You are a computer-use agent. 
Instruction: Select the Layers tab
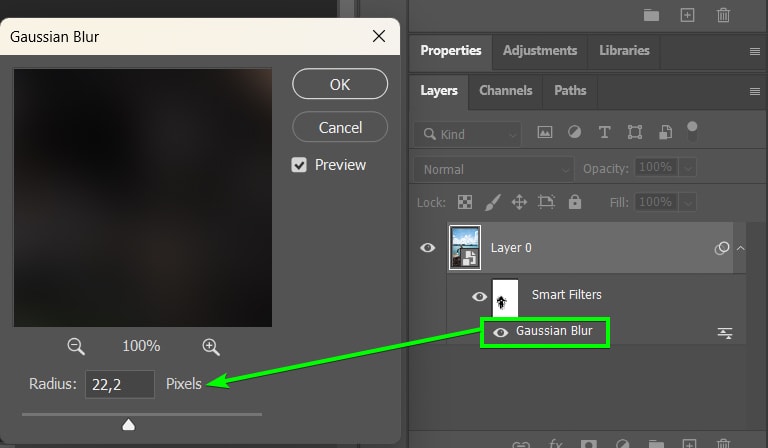pos(439,91)
